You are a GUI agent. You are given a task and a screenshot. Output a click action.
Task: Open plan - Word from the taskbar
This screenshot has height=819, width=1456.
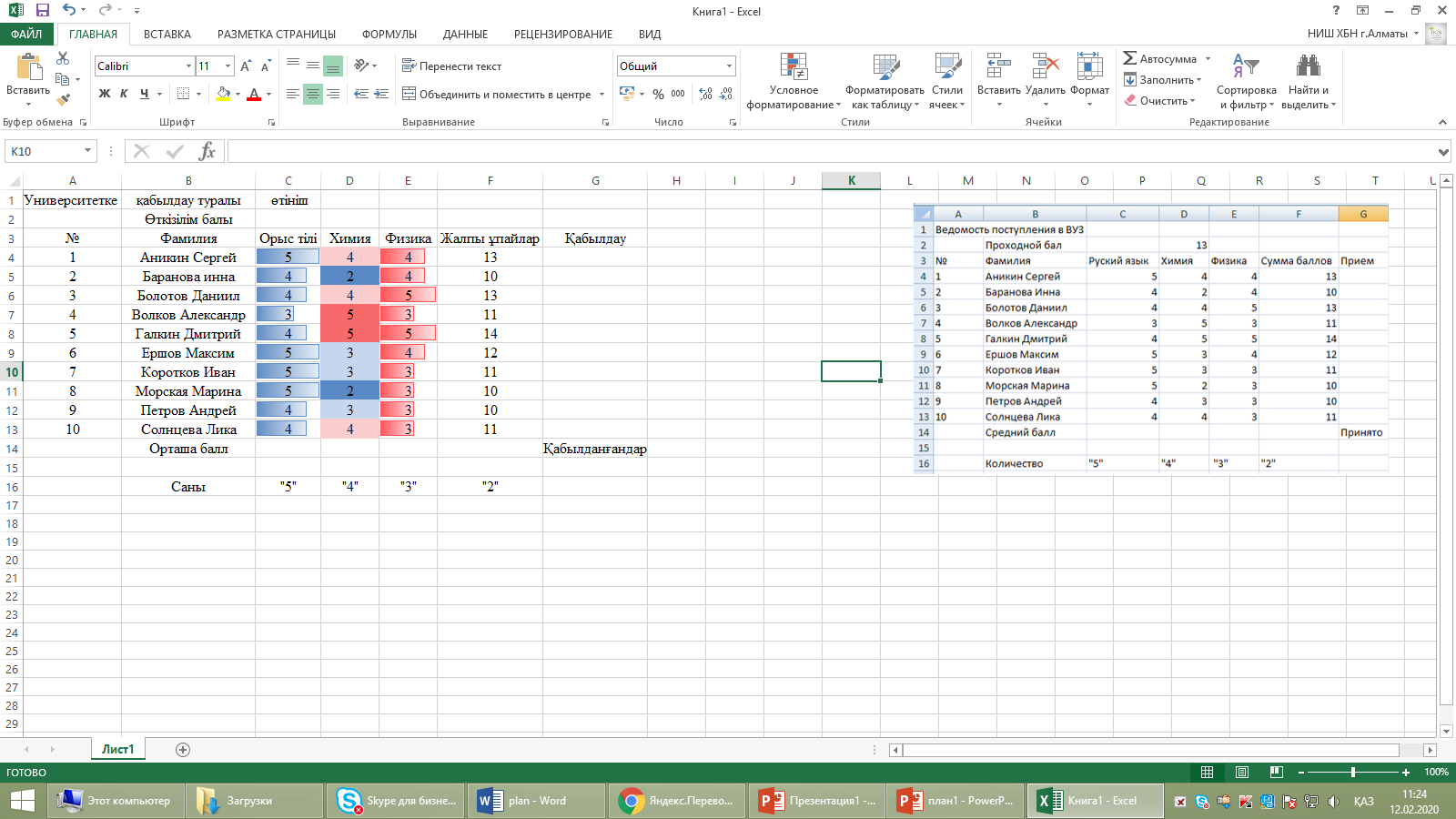536,801
